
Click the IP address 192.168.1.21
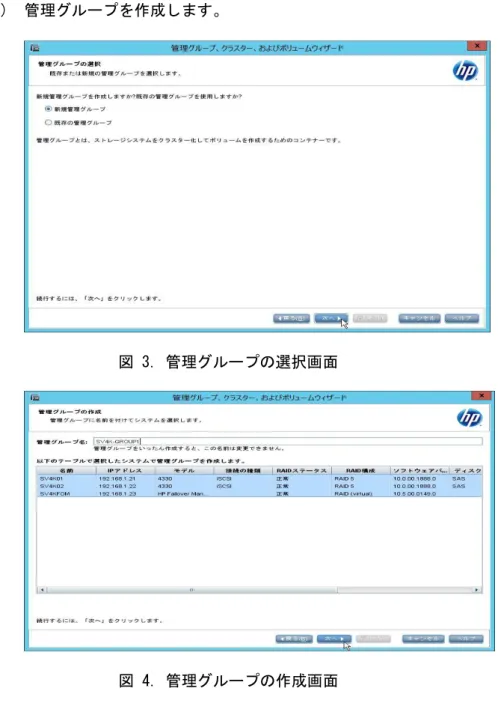pyautogui.click(x=117, y=479)
